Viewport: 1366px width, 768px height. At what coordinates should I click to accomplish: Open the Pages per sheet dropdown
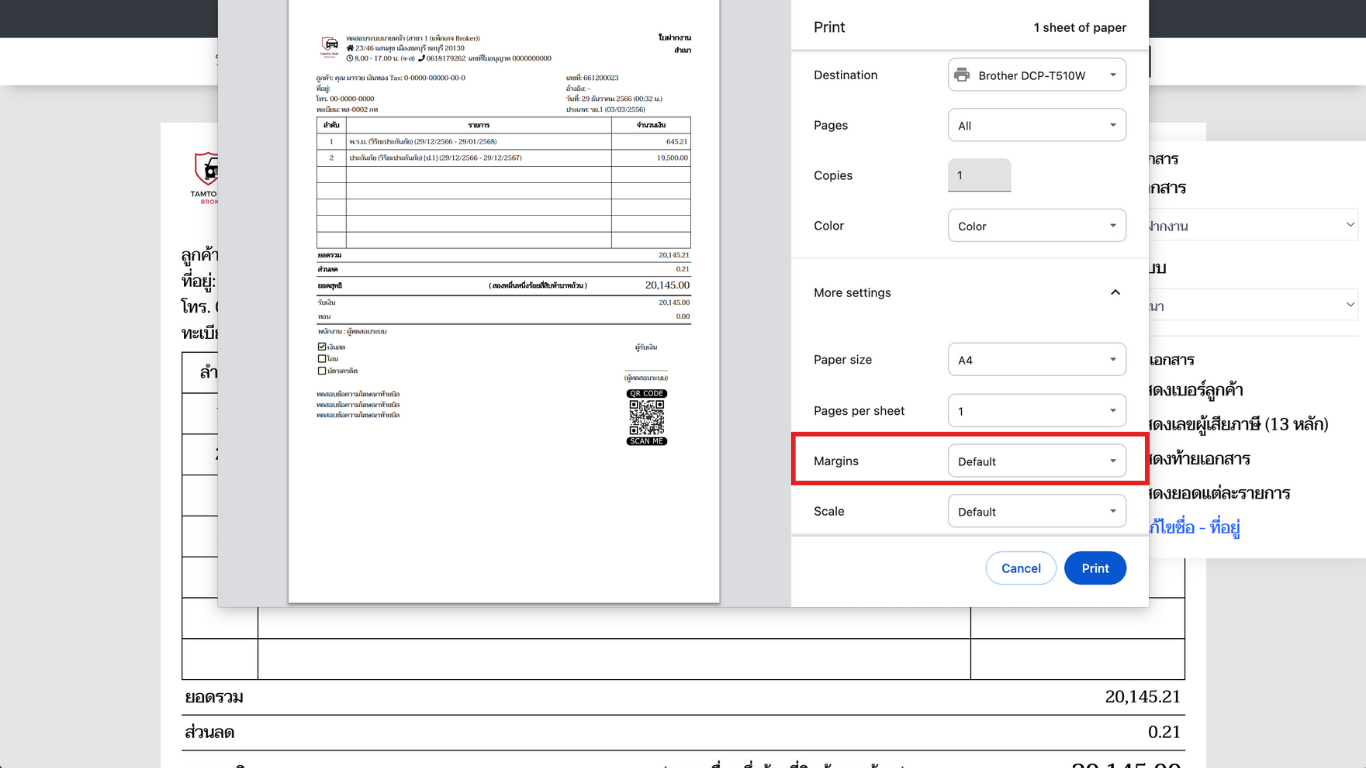[x=1036, y=411]
